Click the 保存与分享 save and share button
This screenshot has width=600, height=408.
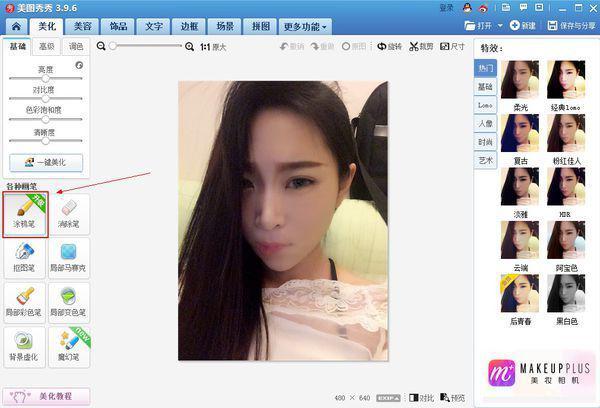point(567,25)
